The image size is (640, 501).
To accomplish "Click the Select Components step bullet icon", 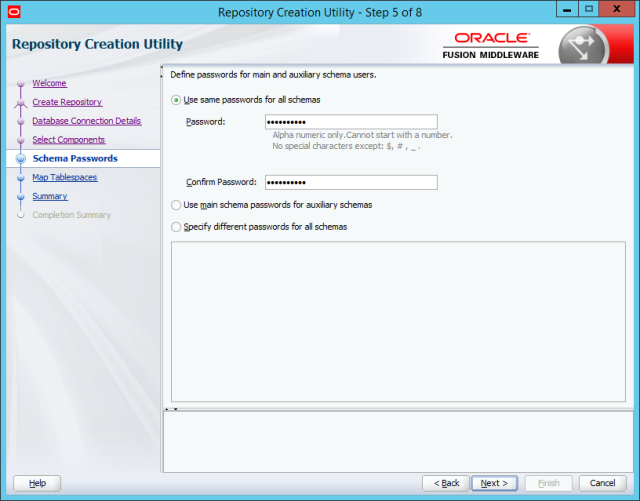I will [x=21, y=140].
